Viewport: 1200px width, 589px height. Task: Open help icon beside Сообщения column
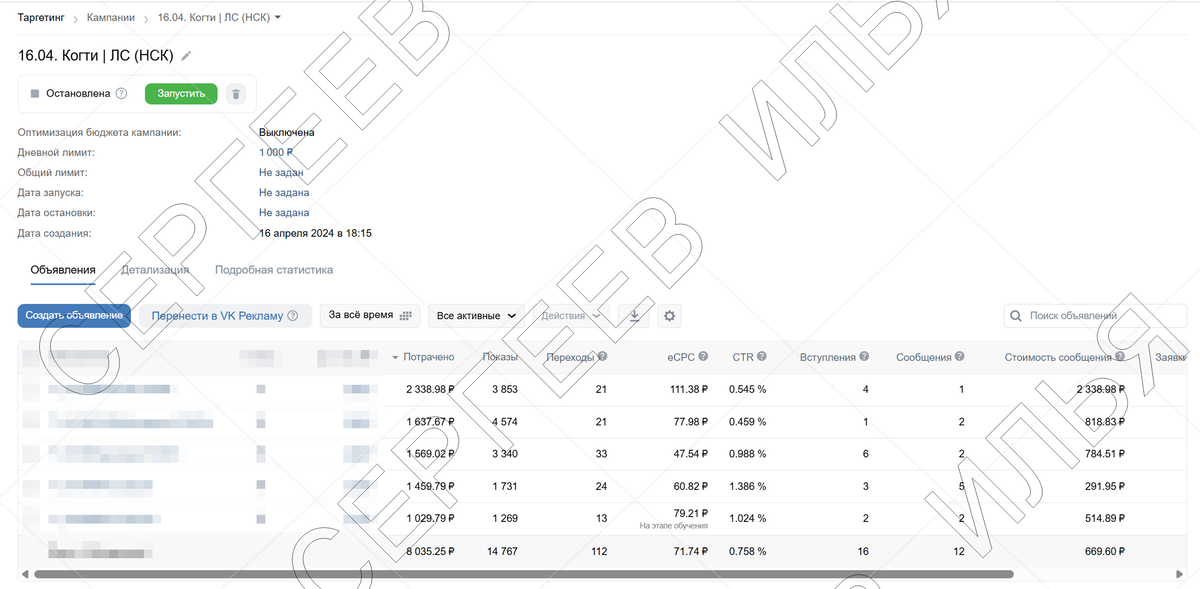pyautogui.click(x=960, y=357)
